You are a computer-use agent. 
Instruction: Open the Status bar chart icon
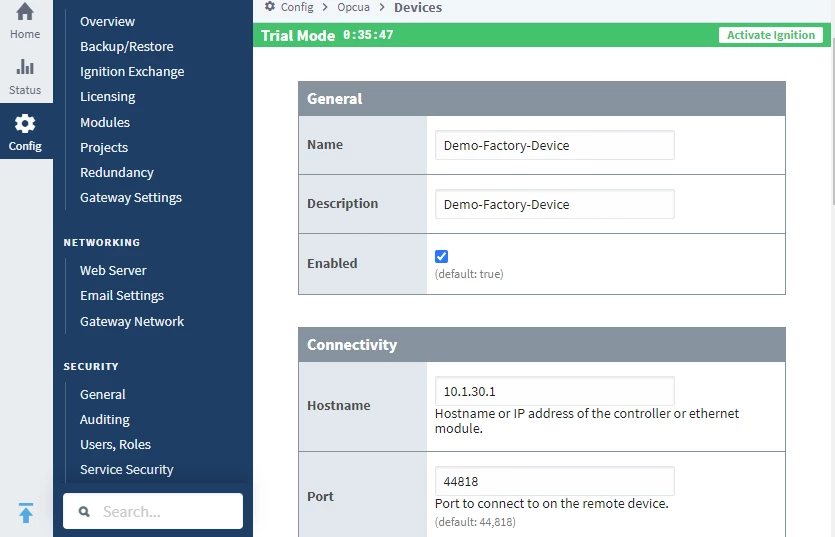(x=25, y=68)
